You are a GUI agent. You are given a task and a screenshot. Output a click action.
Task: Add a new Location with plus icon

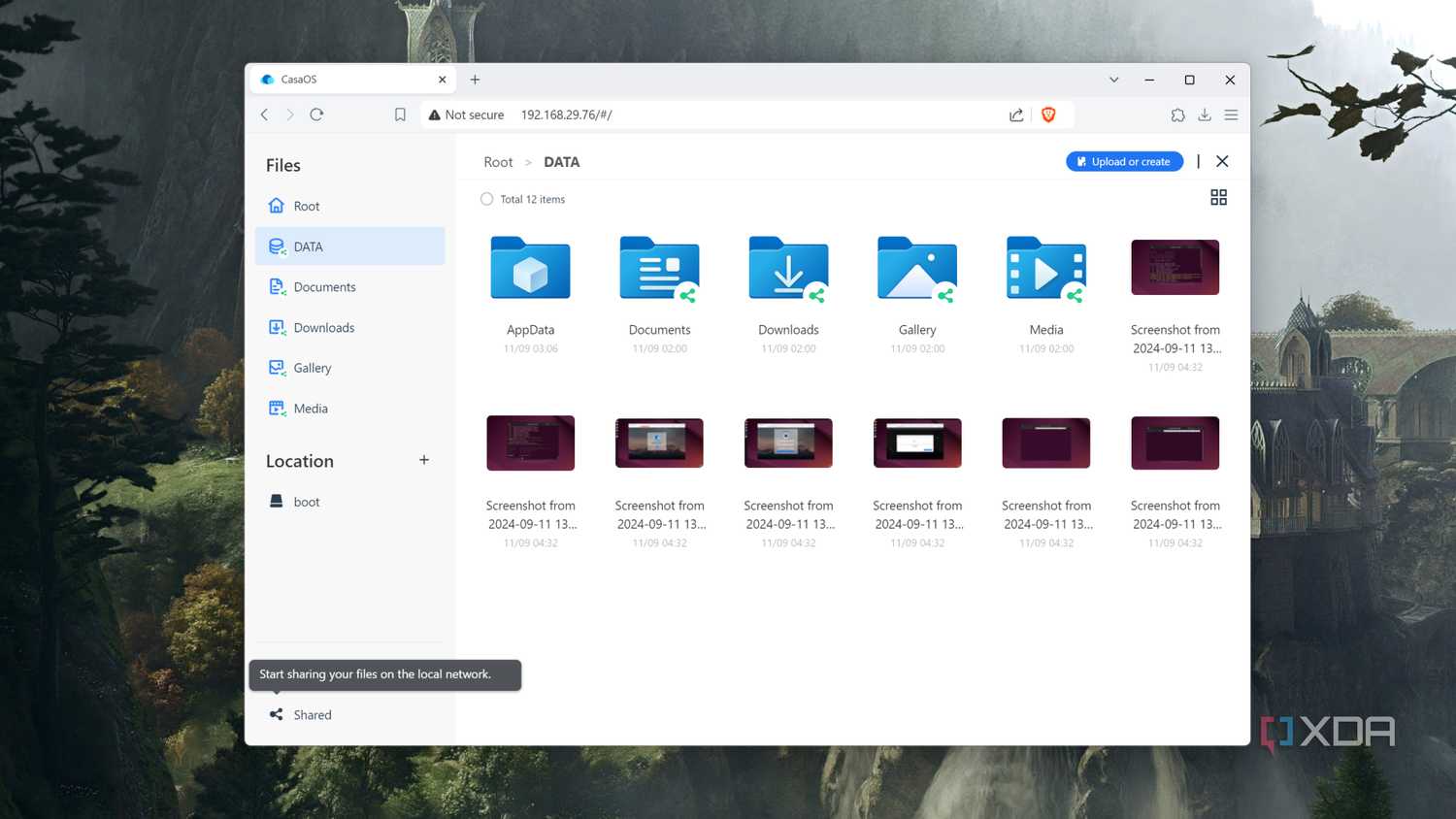[x=424, y=460]
